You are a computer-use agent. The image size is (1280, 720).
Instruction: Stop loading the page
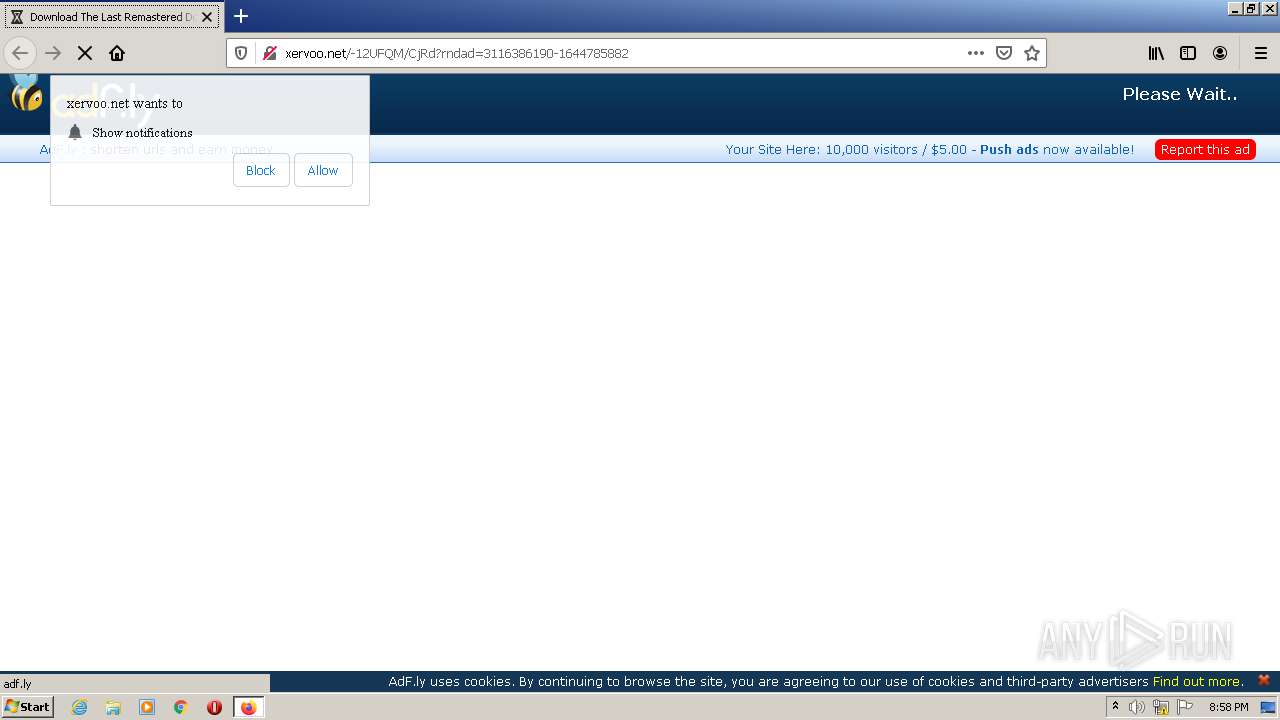pyautogui.click(x=85, y=53)
